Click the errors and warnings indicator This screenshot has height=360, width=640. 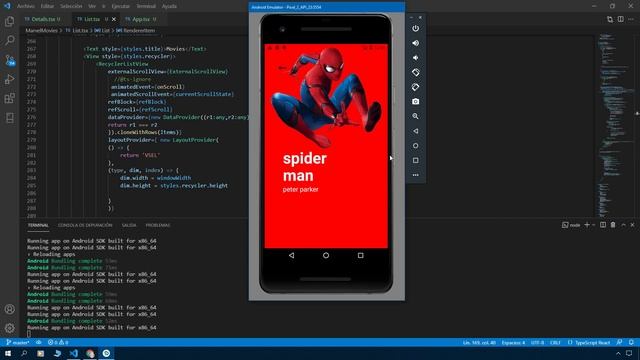[58, 342]
